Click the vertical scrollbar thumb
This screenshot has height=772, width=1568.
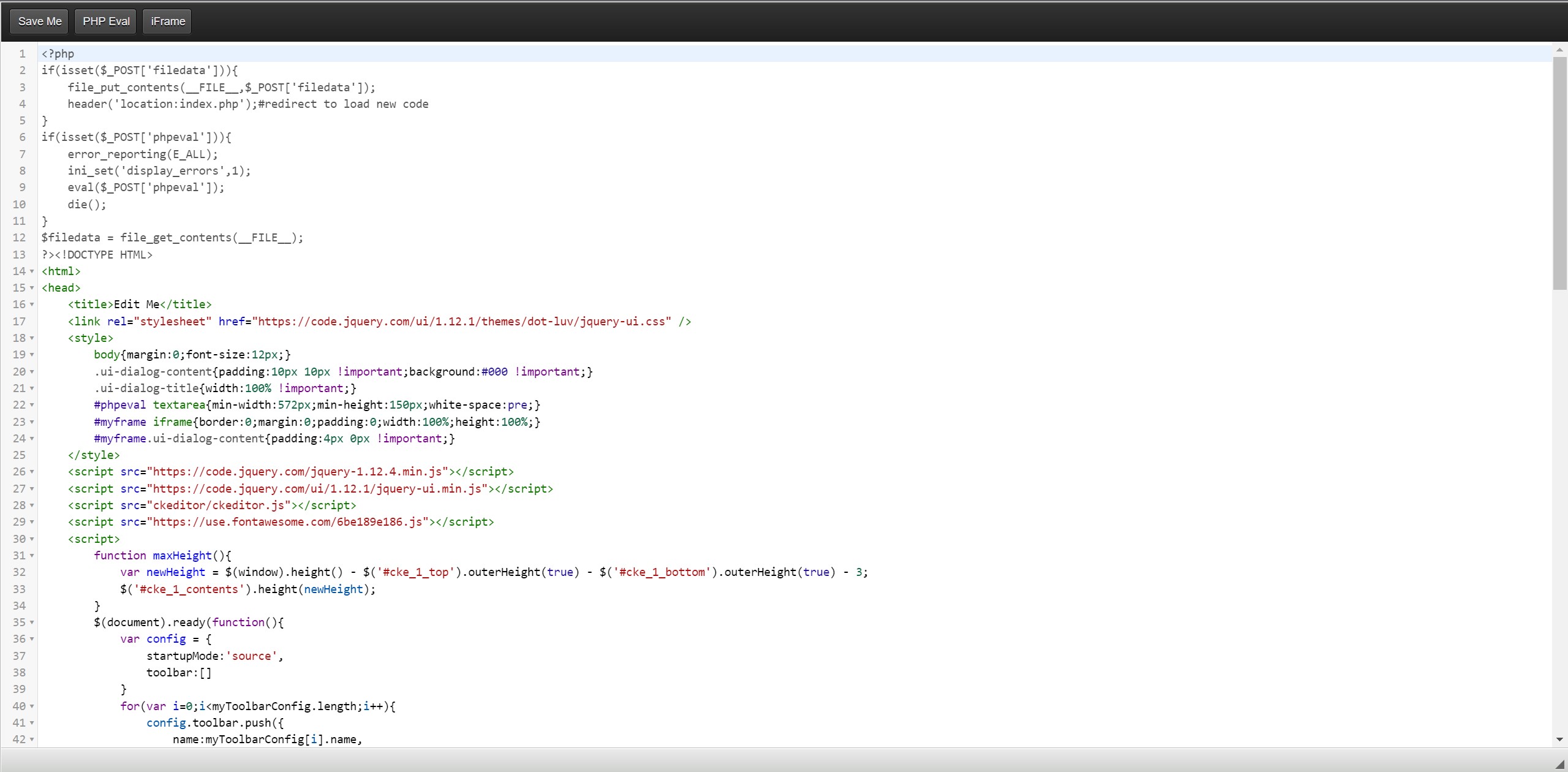click(1559, 173)
